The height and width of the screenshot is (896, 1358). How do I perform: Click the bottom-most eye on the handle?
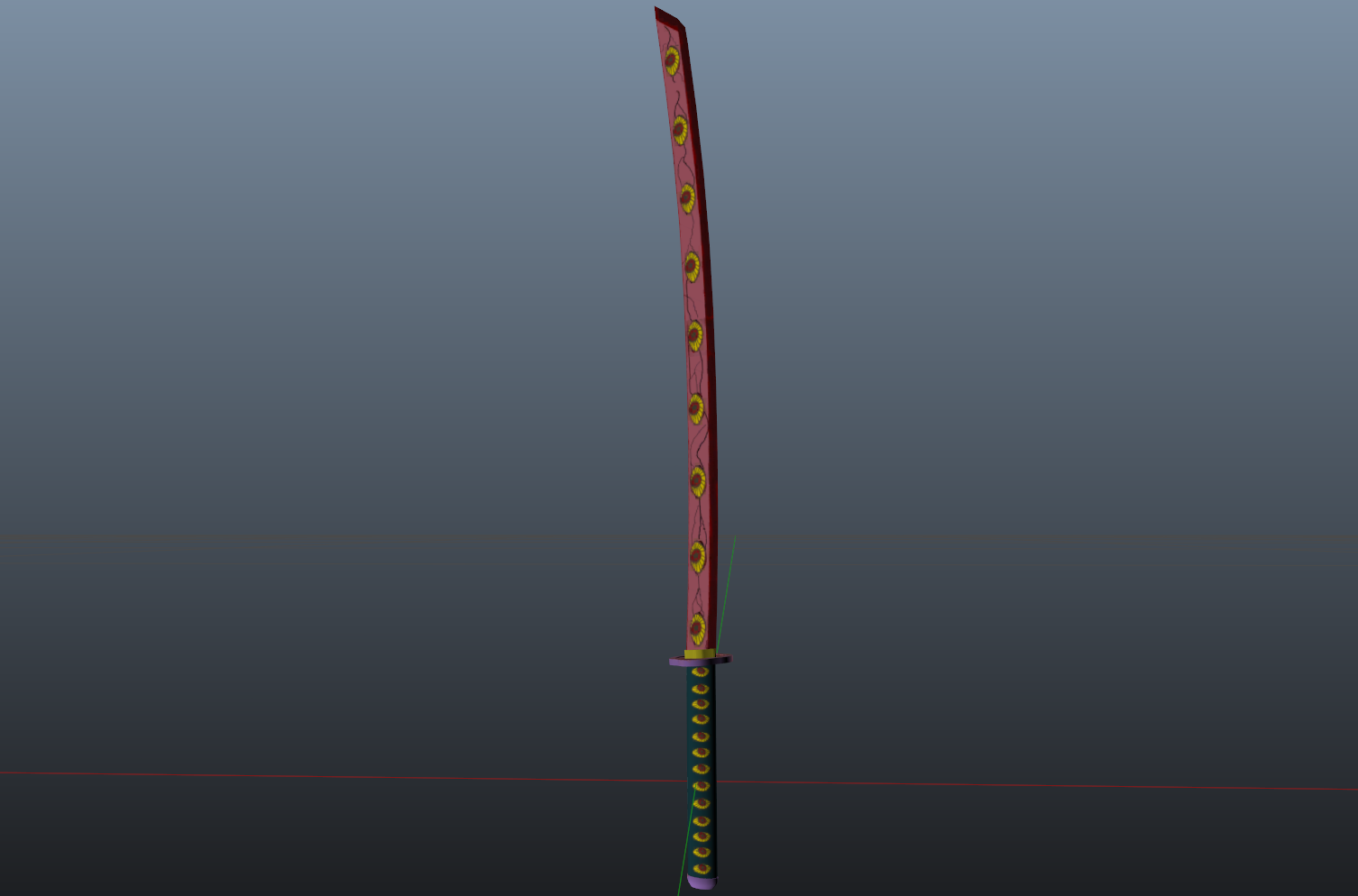coord(702,869)
